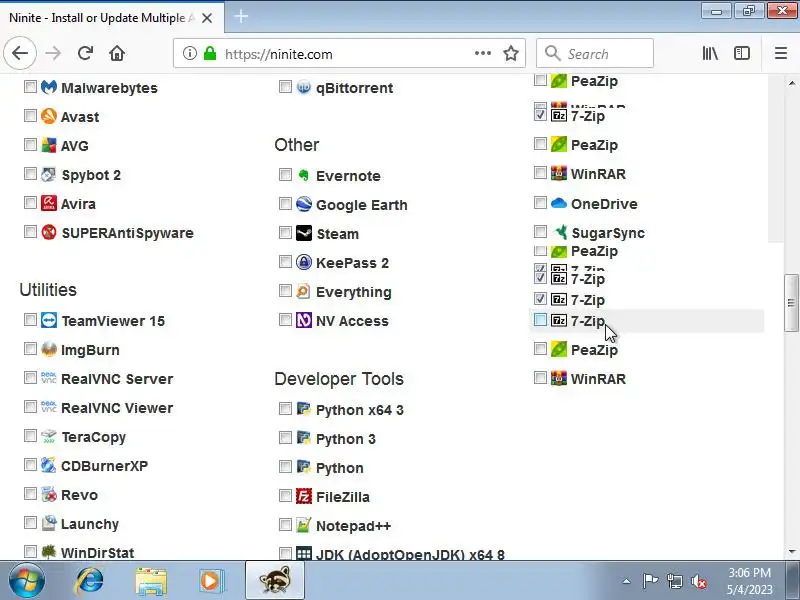Click the Avast orange icon
The width and height of the screenshot is (800, 600).
click(x=48, y=116)
